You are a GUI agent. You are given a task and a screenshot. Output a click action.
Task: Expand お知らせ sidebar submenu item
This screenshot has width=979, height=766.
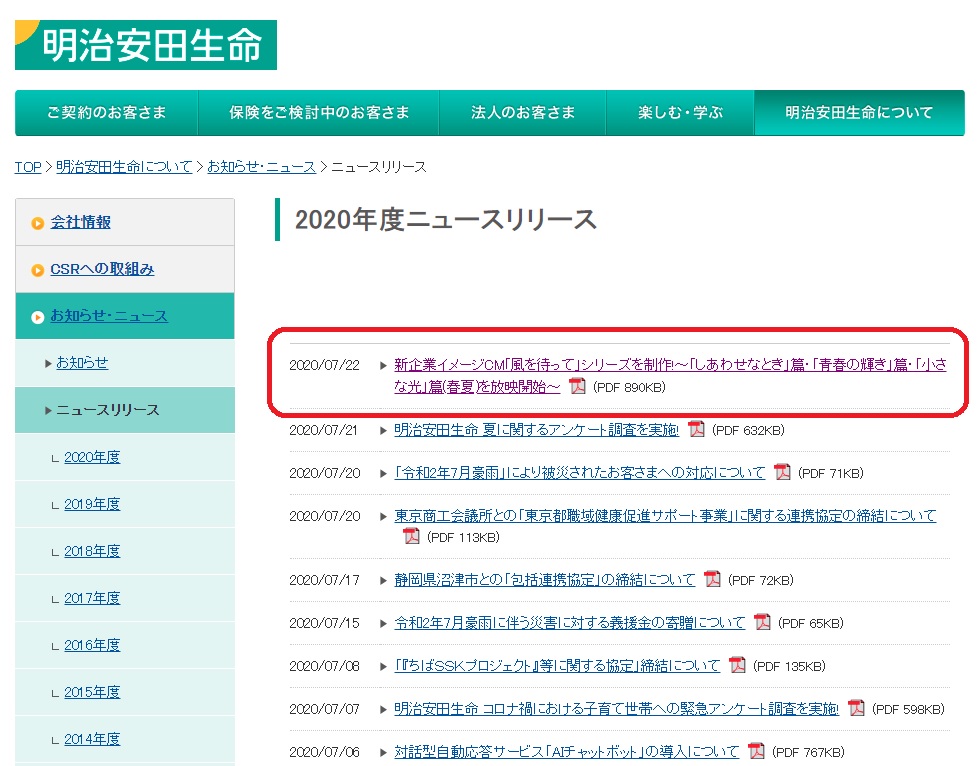[82, 363]
